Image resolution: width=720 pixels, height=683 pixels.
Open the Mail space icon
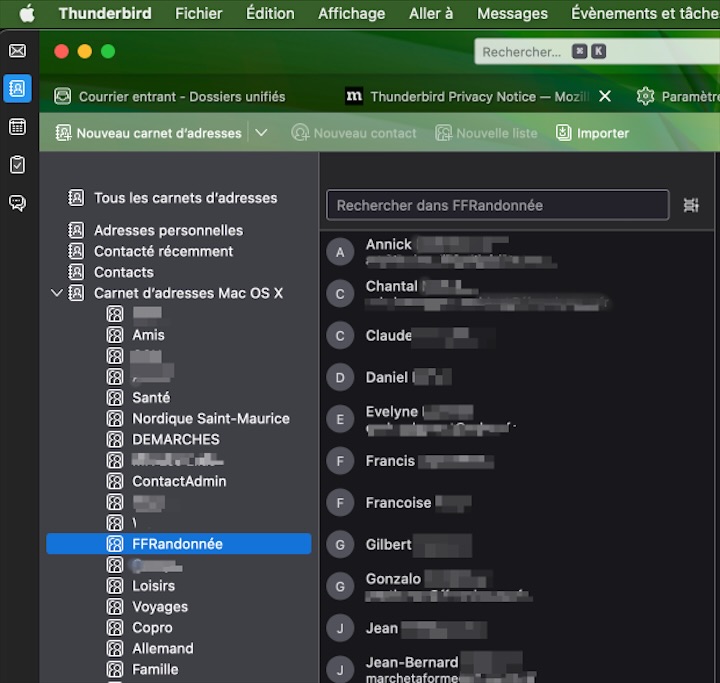17,51
